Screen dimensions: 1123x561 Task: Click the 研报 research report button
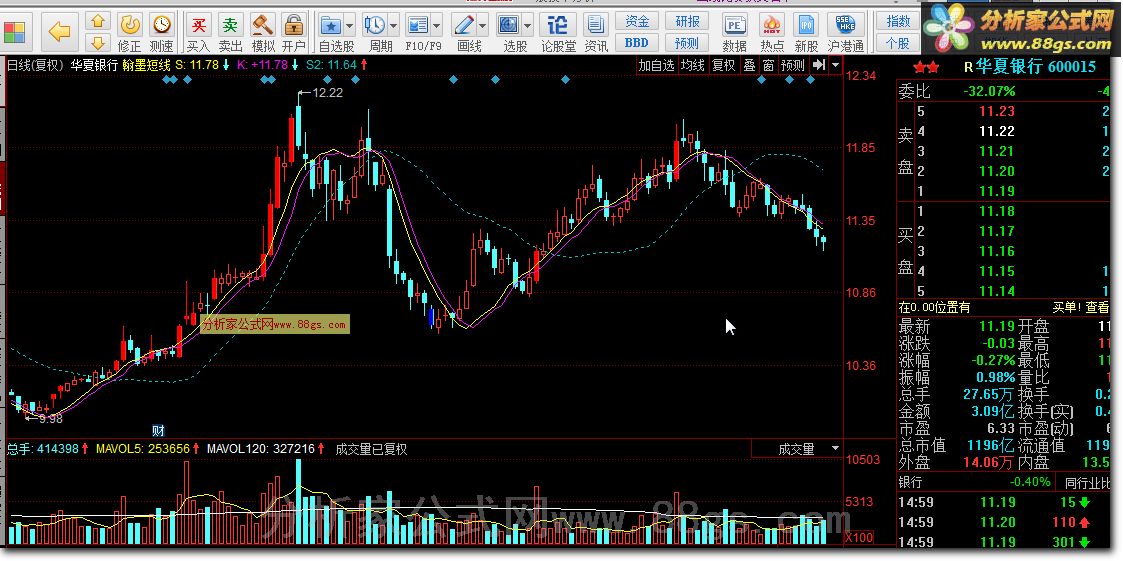tap(687, 21)
